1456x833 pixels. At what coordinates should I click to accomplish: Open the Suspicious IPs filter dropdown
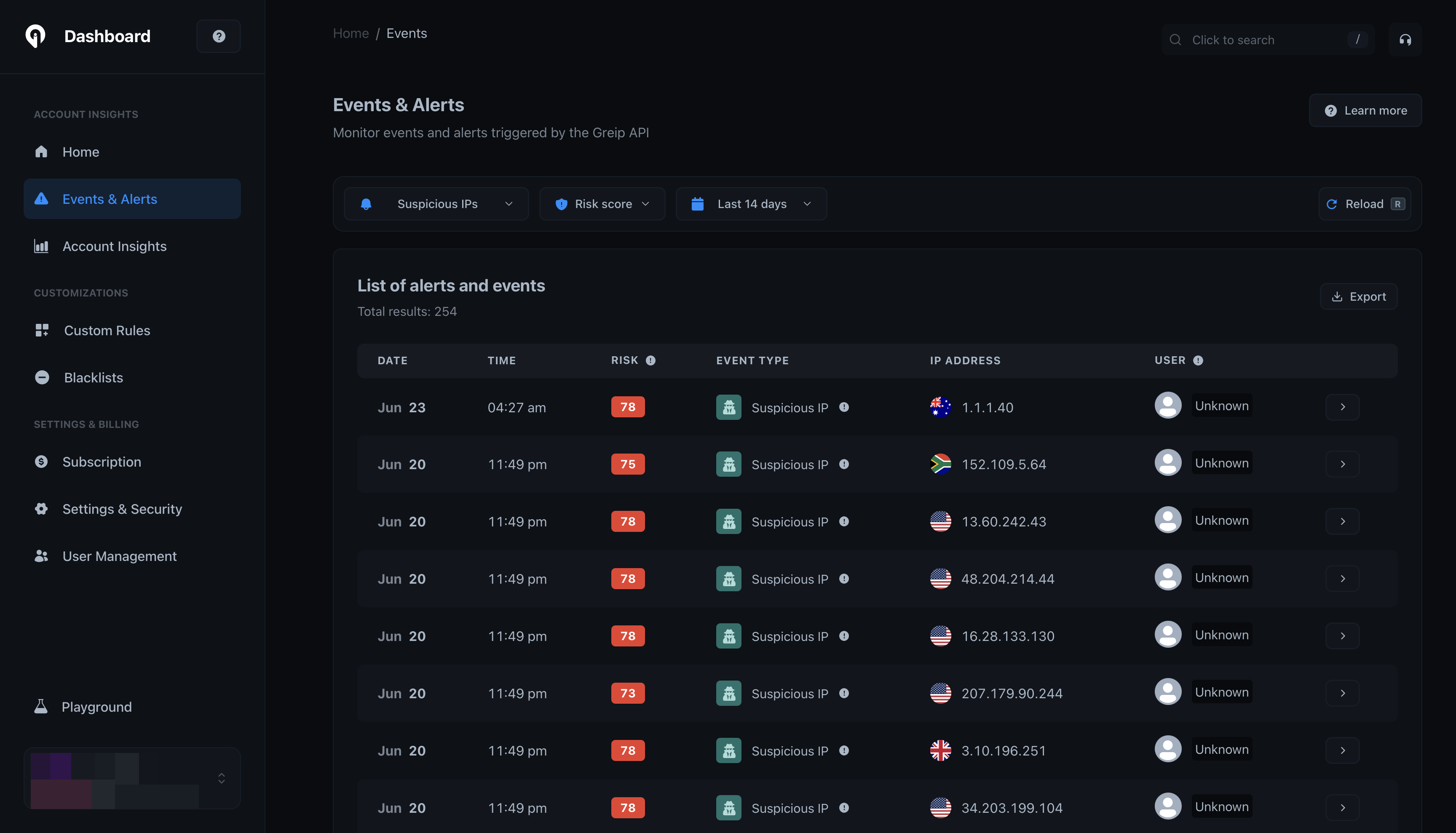point(436,204)
